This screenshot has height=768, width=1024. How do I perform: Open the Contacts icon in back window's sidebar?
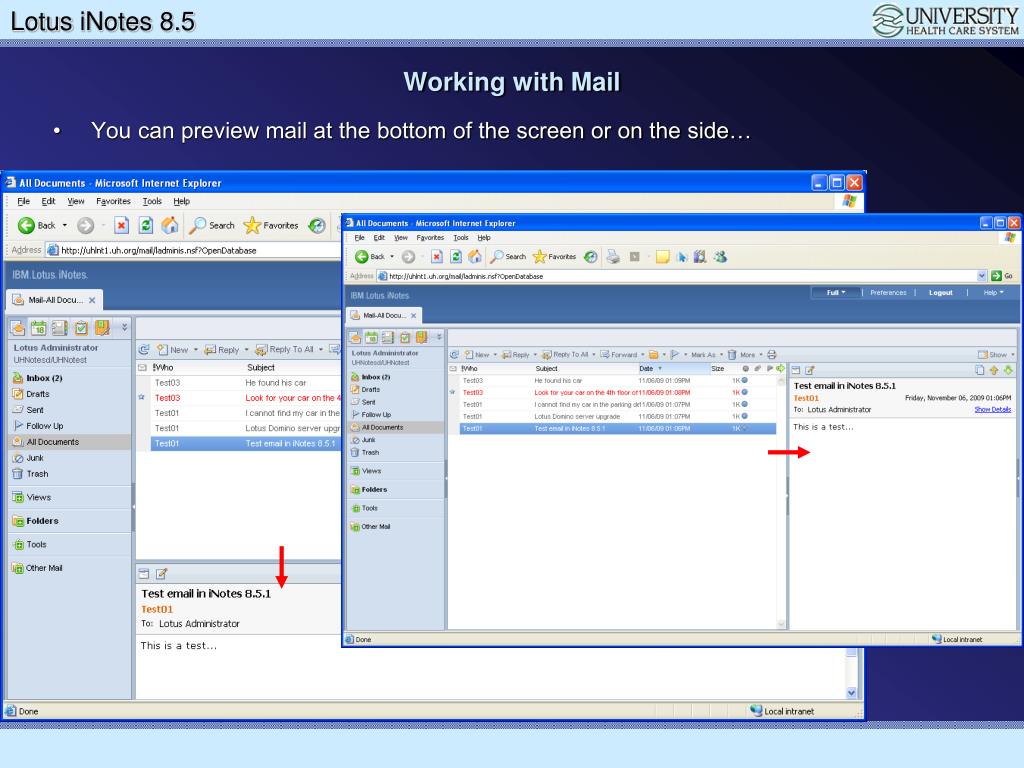pyautogui.click(x=59, y=328)
